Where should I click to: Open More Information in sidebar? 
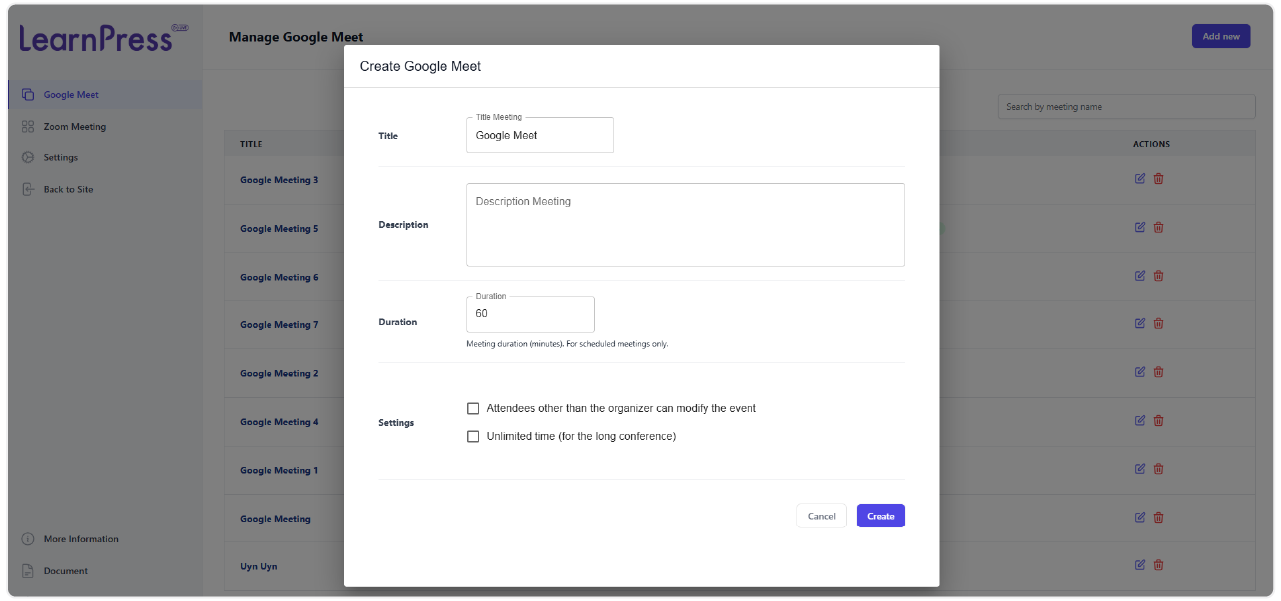(80, 539)
